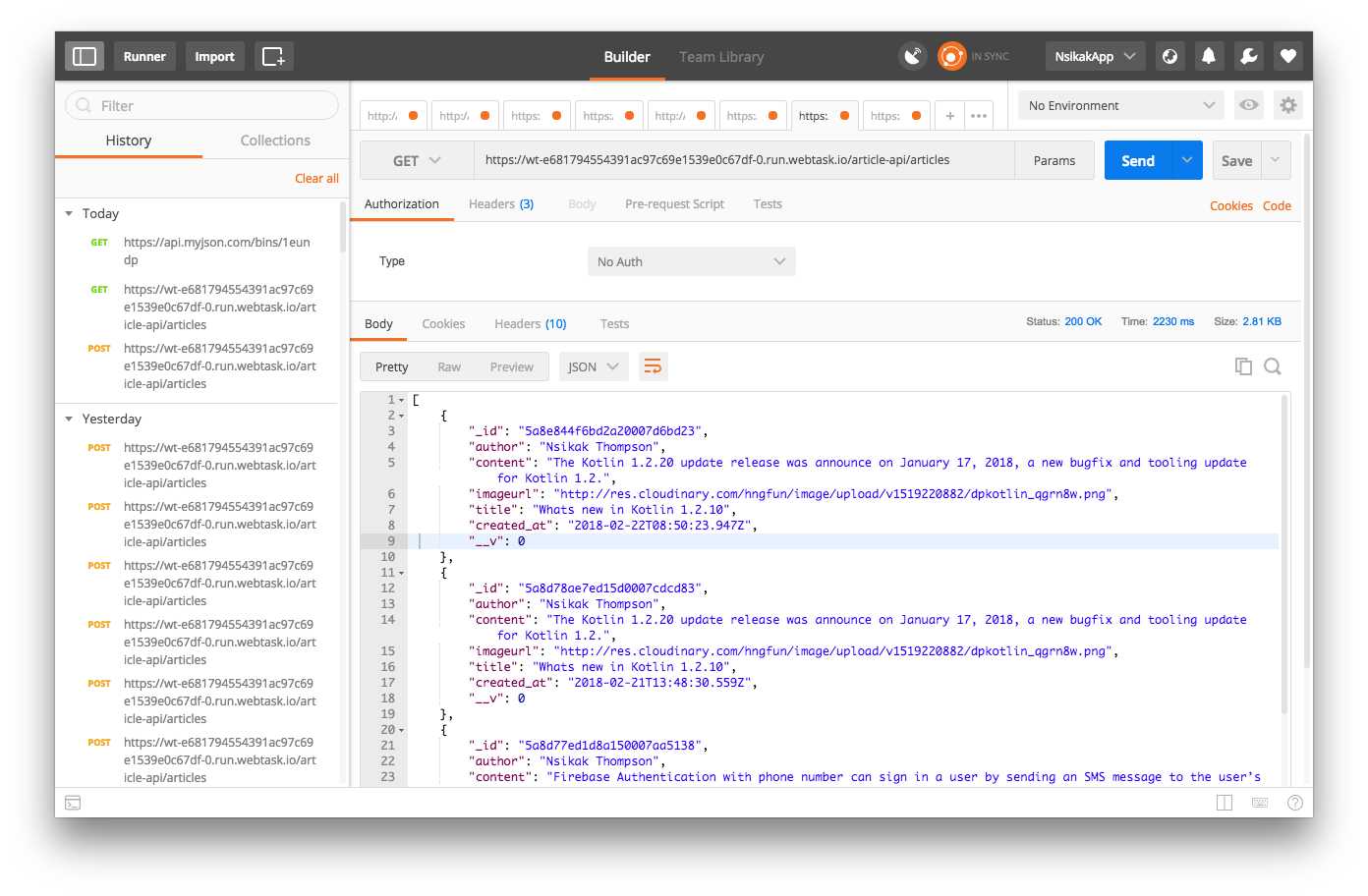Click the environment quick look eye icon

1248,105
